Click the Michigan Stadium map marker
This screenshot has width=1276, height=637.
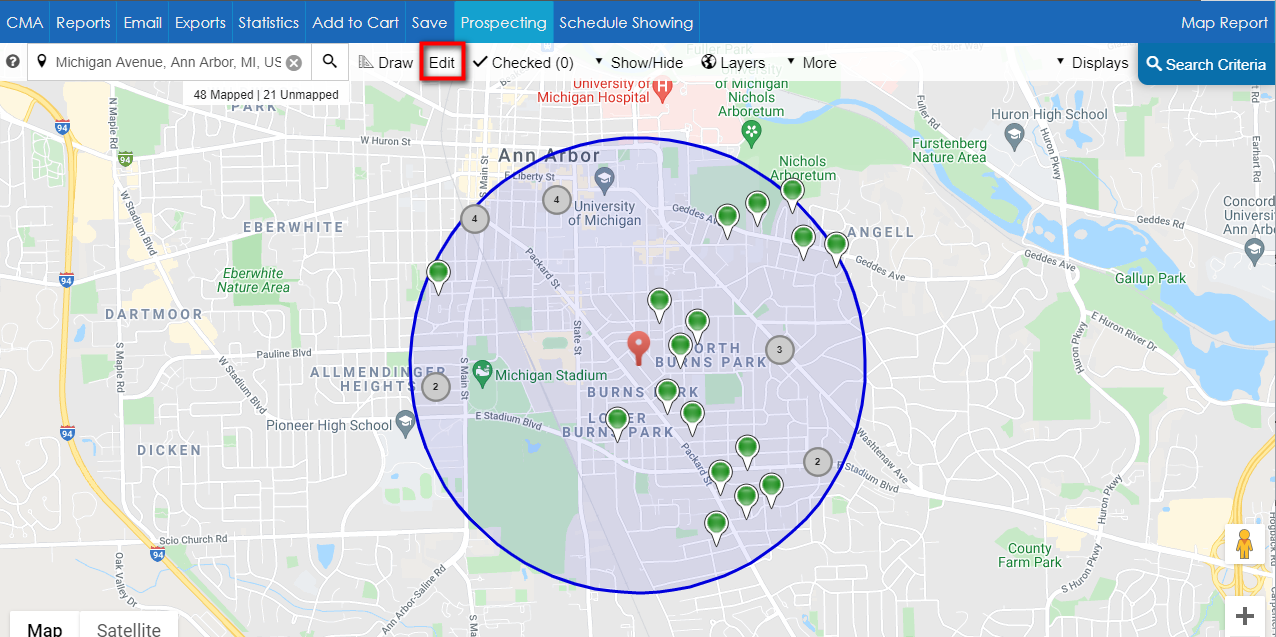483,373
